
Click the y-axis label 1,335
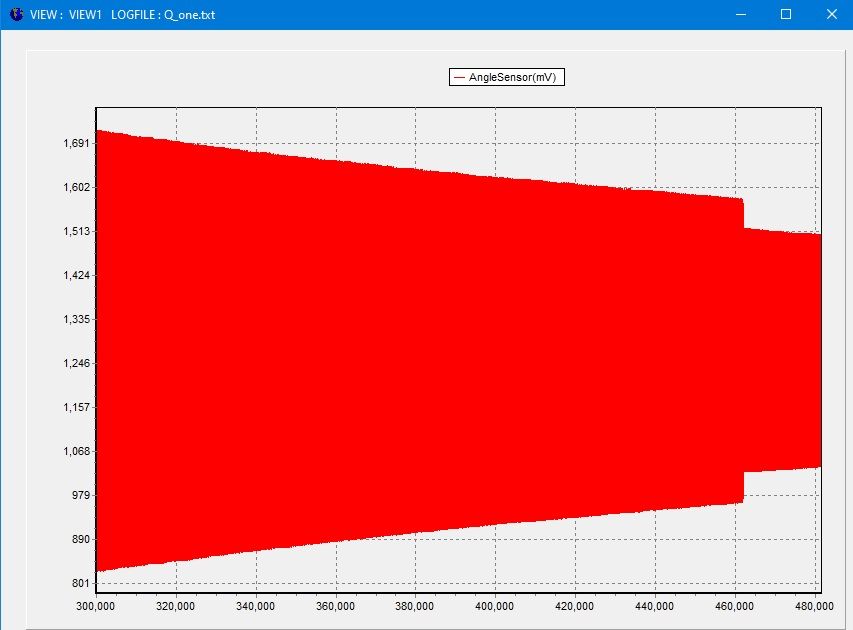(x=77, y=319)
